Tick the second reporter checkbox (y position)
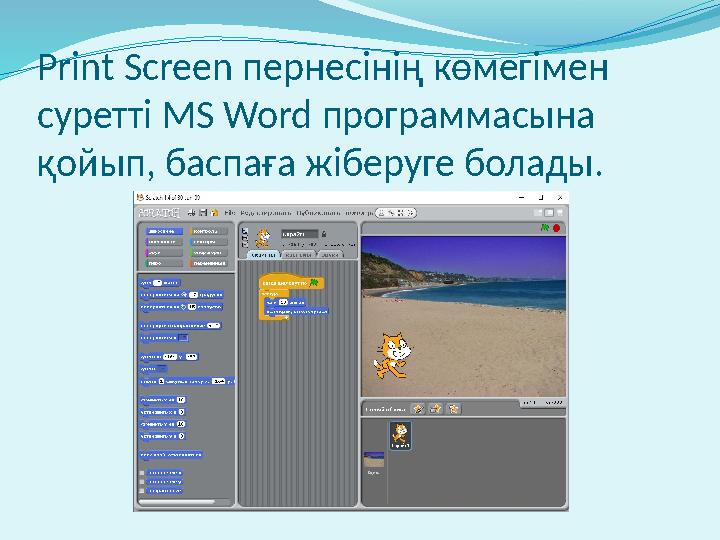Image resolution: width=720 pixels, height=540 pixels. (142, 482)
